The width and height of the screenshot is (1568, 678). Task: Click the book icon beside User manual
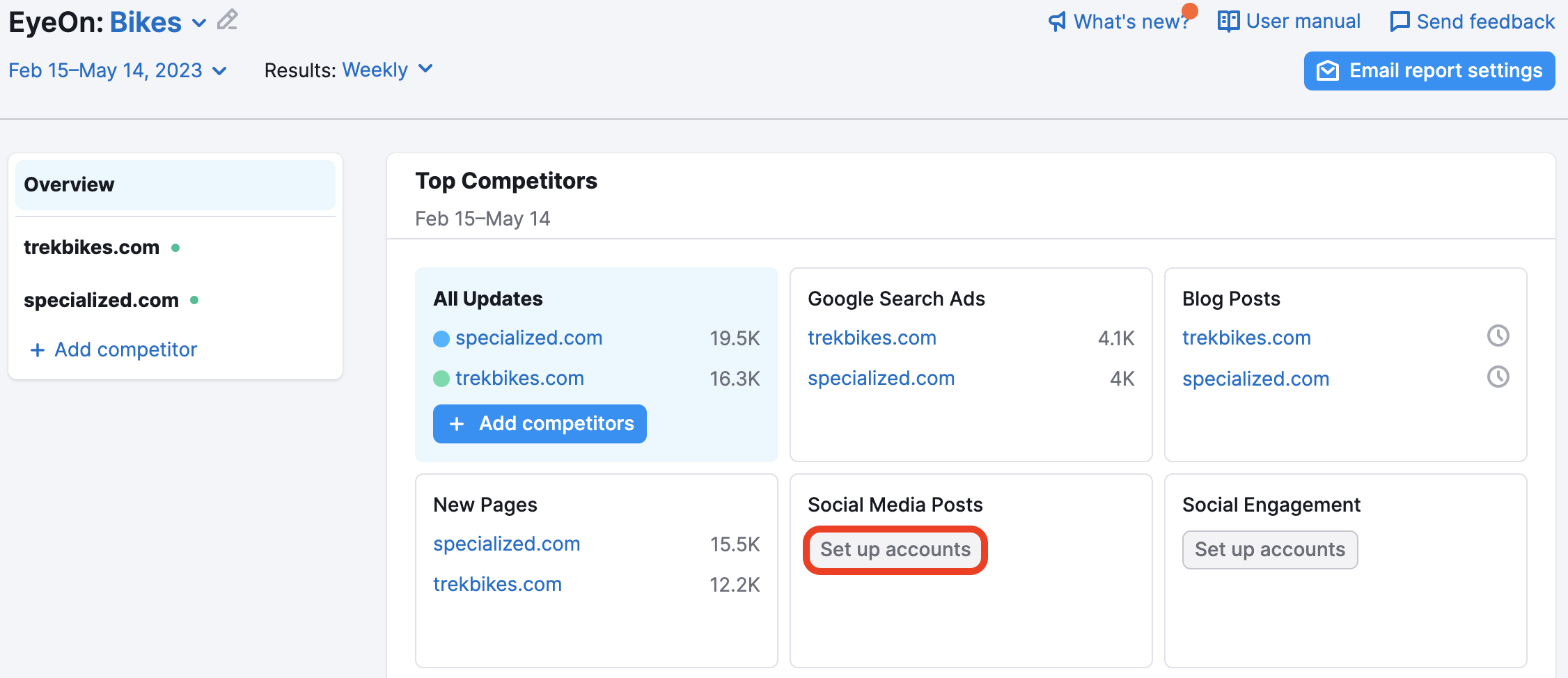[1228, 22]
